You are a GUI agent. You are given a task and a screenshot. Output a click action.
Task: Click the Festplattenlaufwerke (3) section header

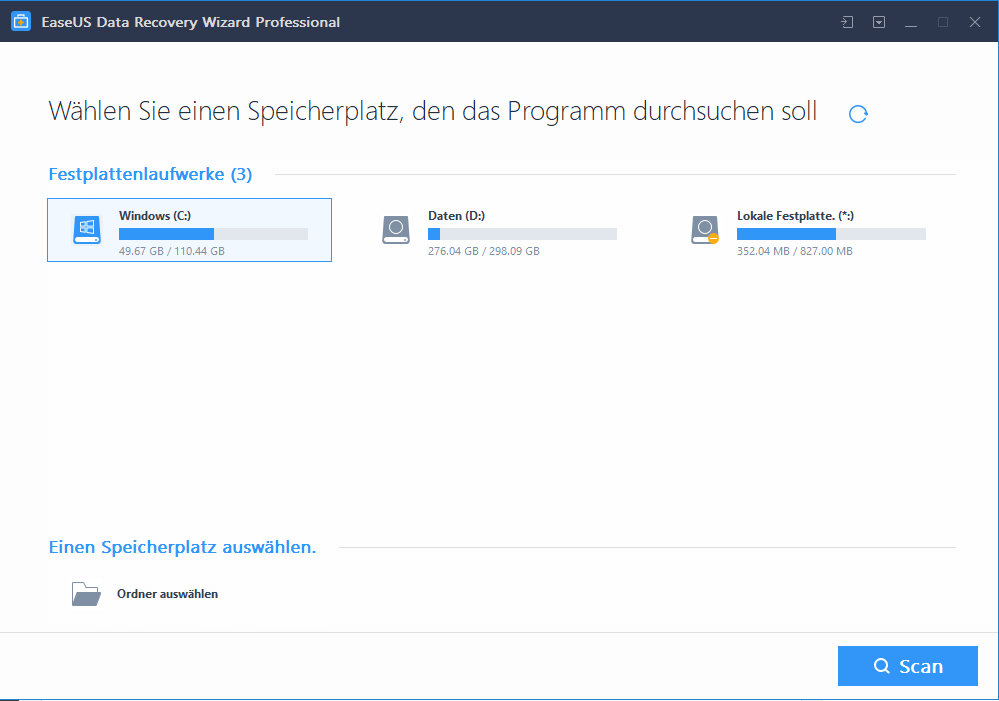click(150, 174)
